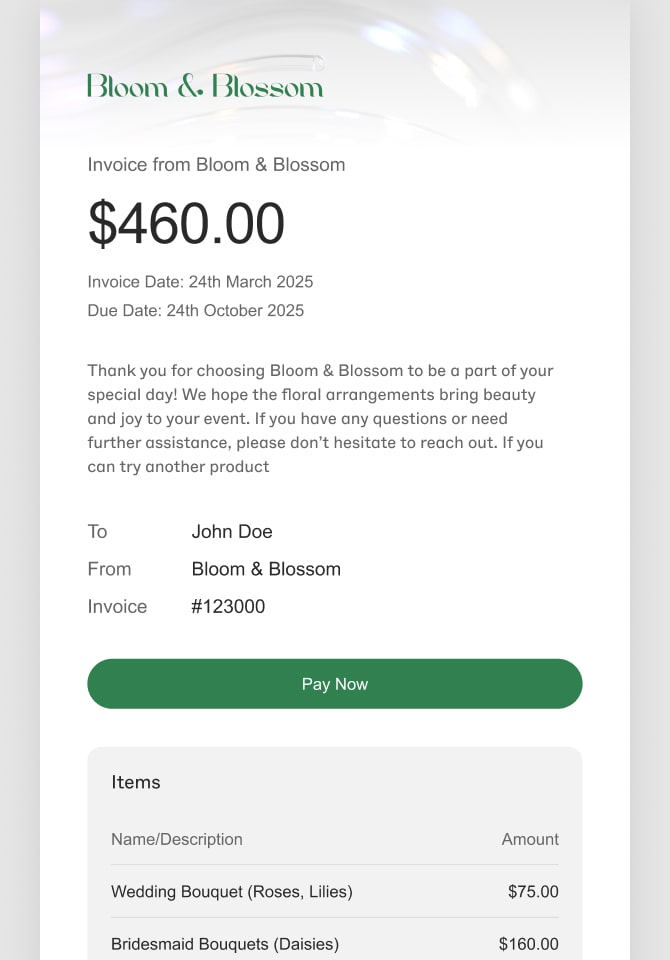Select the Bridesmaid Bouquets (Daisies) row
The image size is (670, 960).
point(334,941)
